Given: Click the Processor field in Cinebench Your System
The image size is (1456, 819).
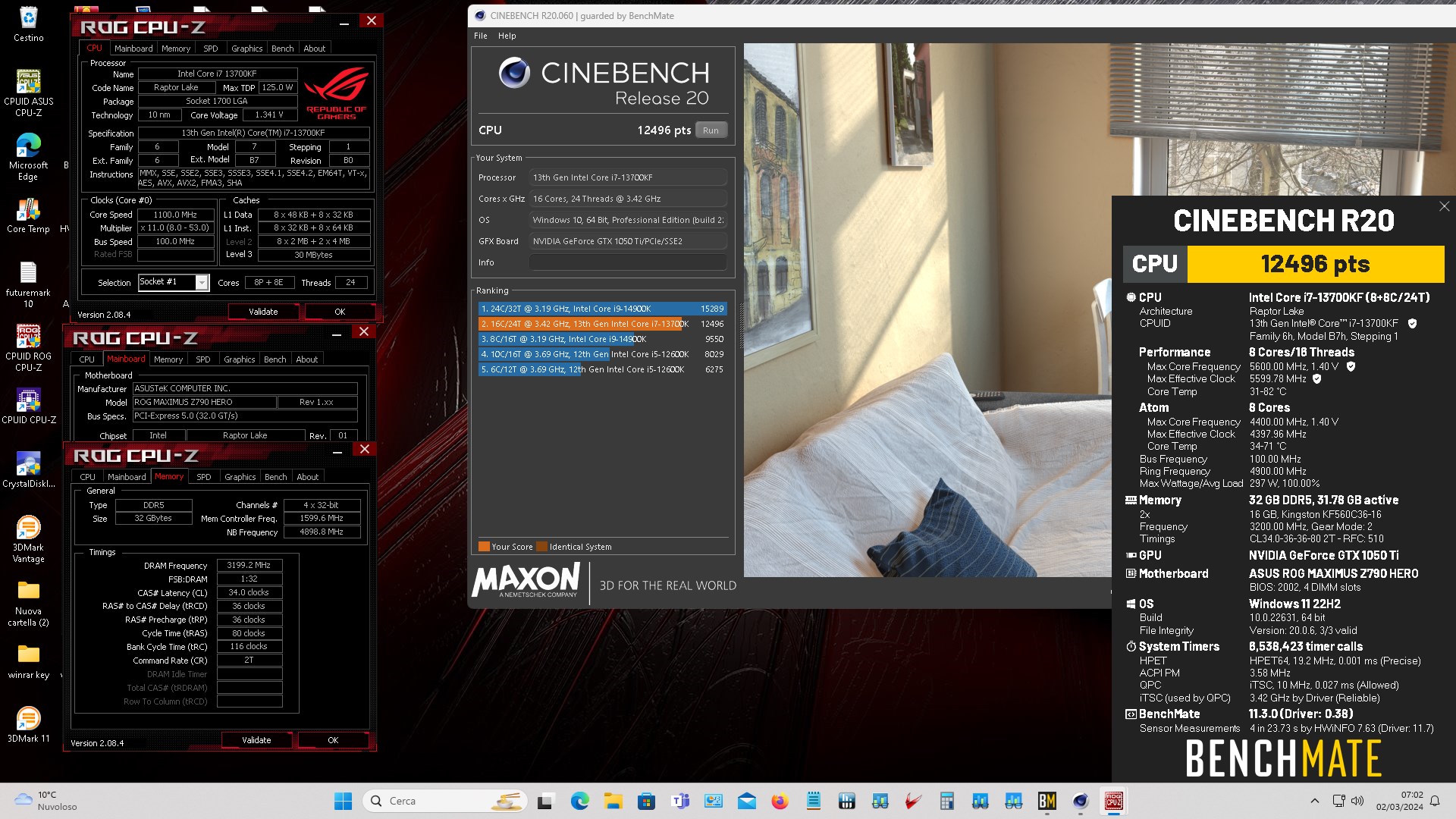Looking at the screenshot, I should pos(628,177).
